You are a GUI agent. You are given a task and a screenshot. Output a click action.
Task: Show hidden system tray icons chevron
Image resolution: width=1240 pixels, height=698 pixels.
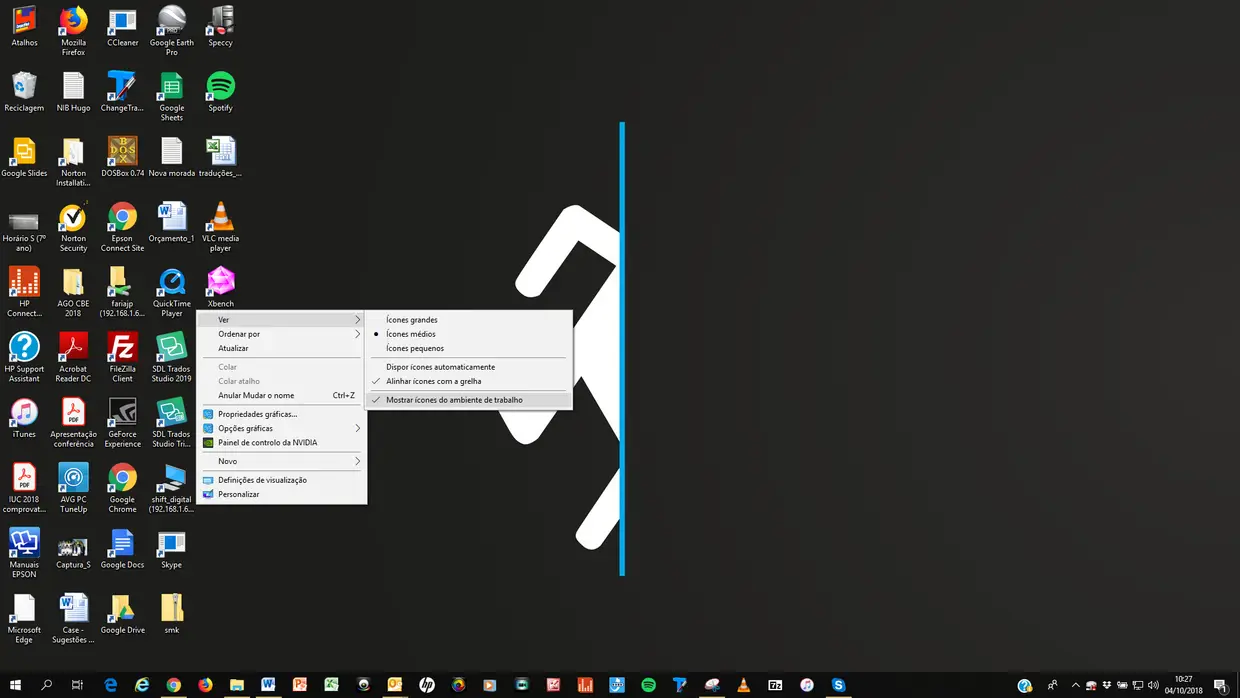(1075, 685)
